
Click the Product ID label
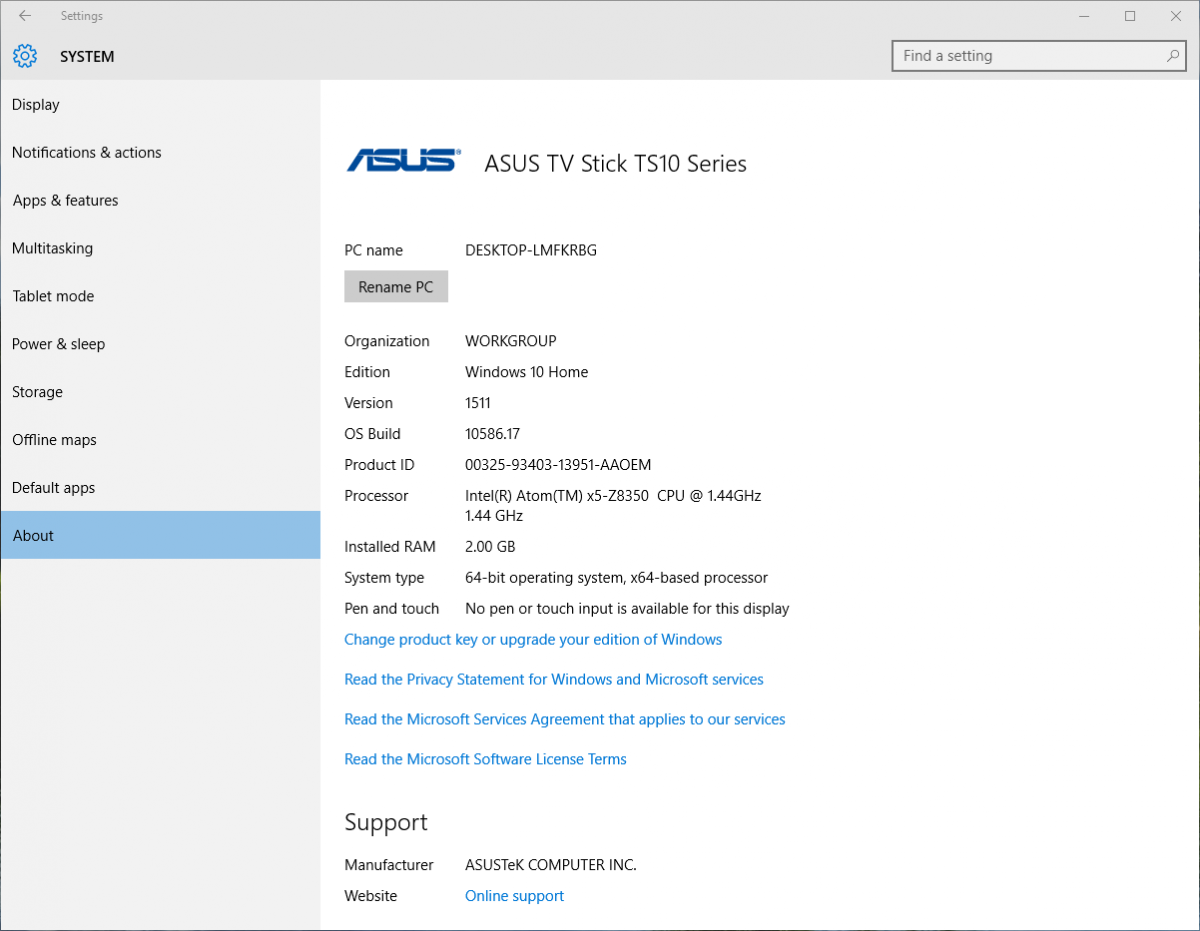(379, 465)
